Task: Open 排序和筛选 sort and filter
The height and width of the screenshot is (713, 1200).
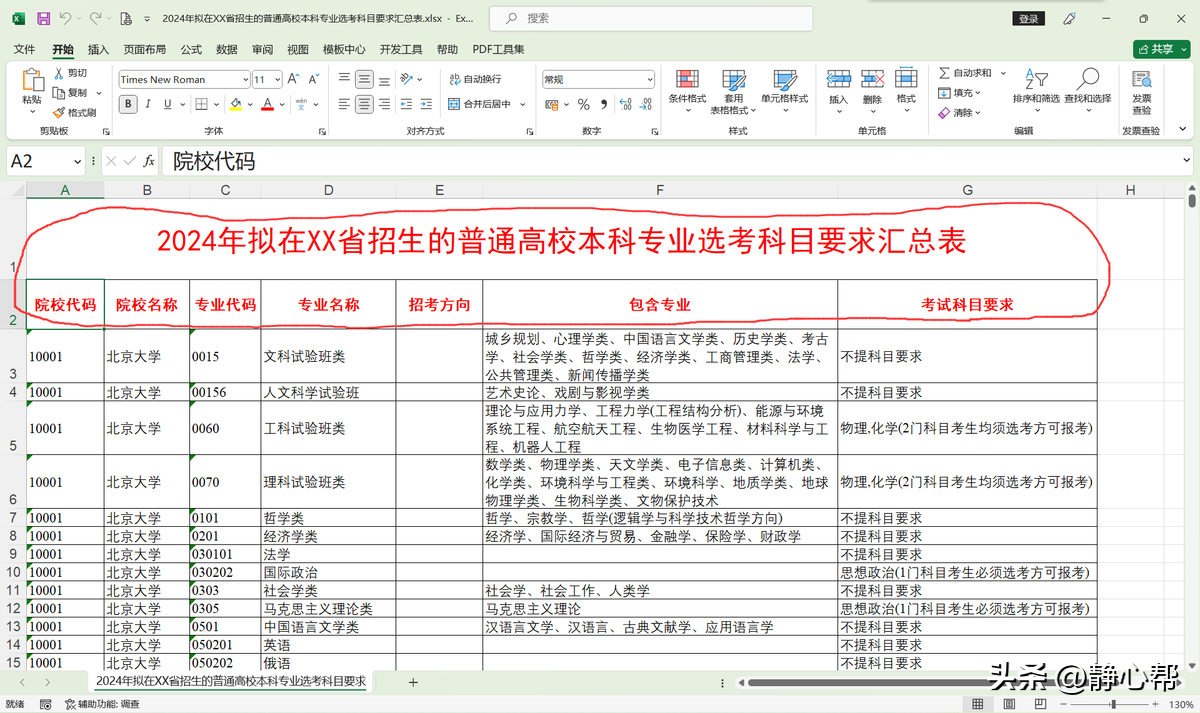Action: click(1036, 90)
